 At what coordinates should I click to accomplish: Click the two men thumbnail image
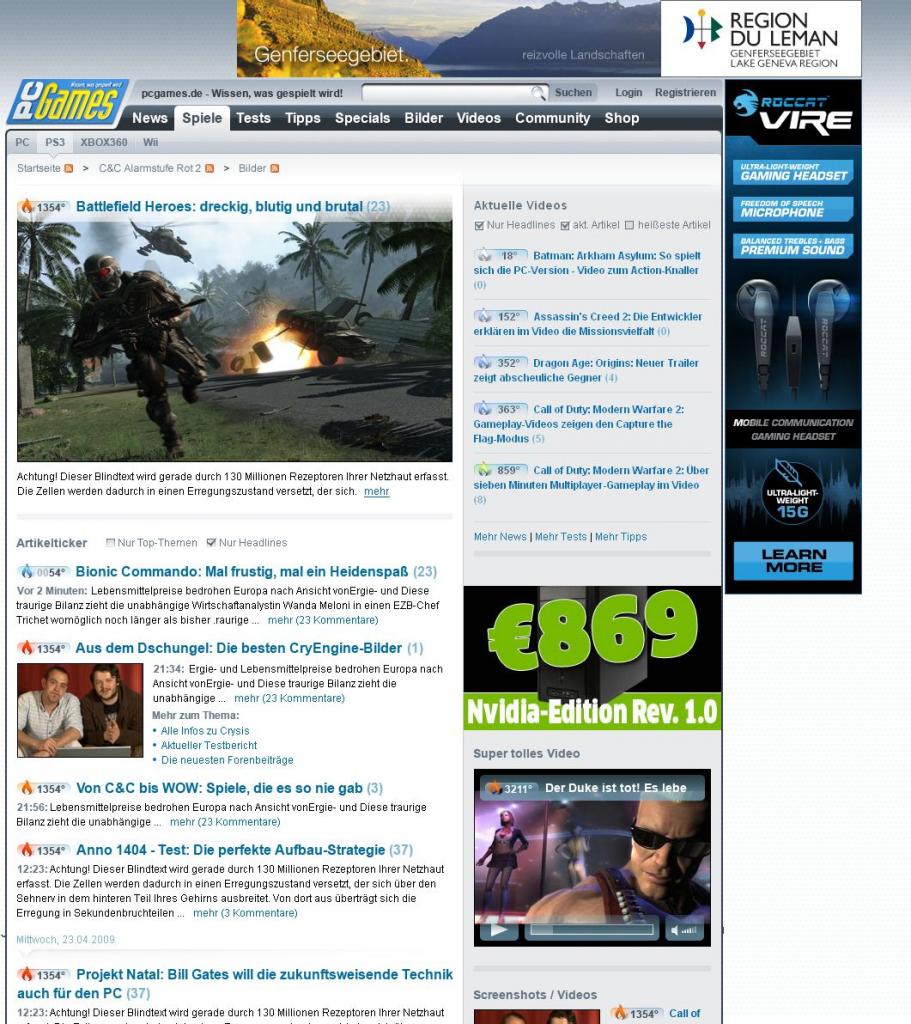click(x=80, y=711)
